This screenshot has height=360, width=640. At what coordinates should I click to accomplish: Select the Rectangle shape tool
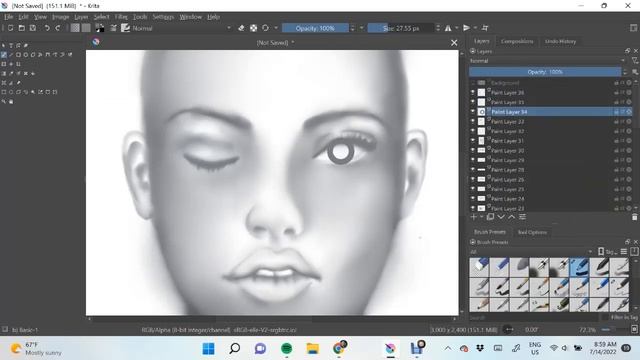click(x=18, y=55)
